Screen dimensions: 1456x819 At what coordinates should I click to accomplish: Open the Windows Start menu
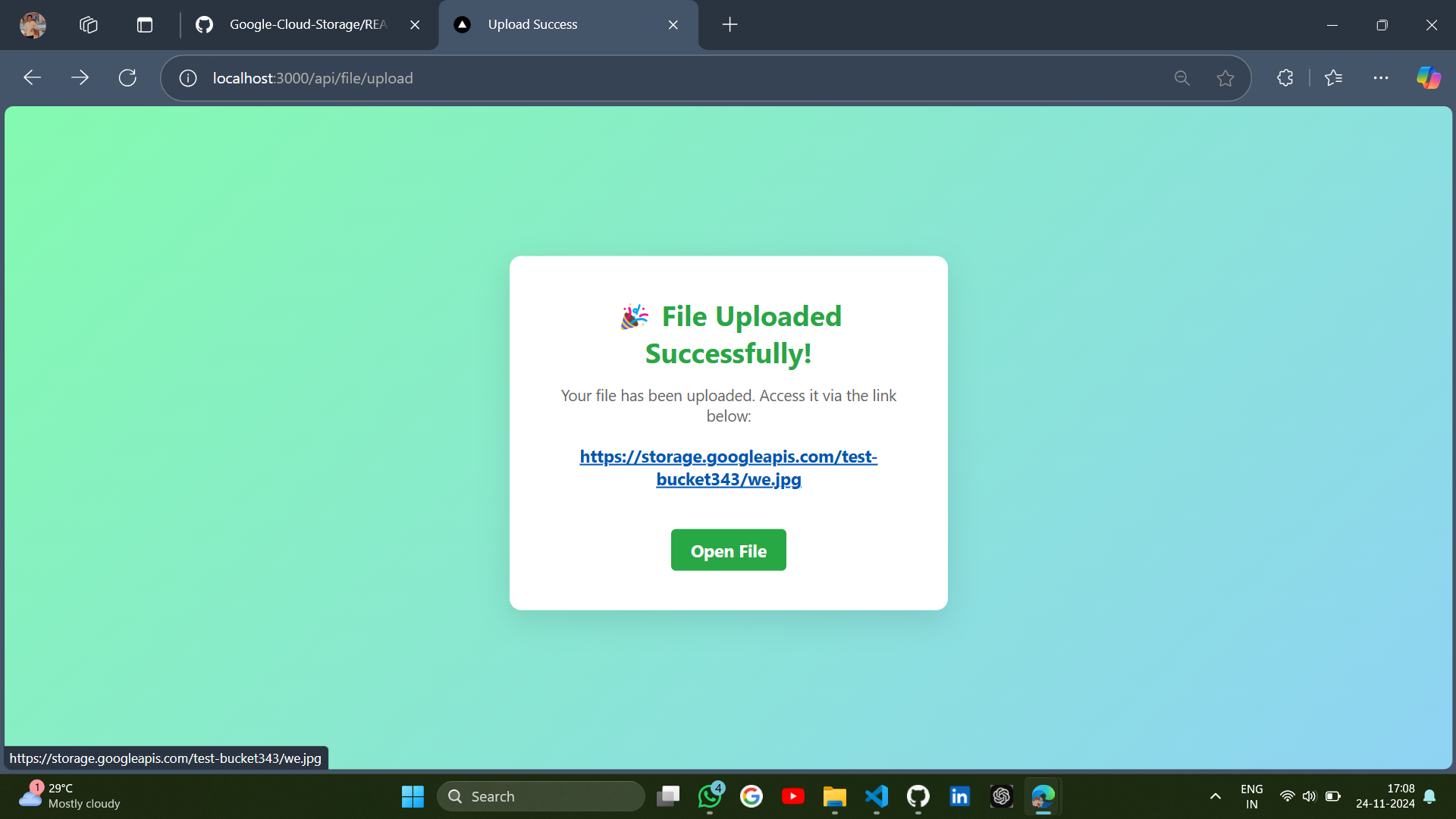point(413,796)
